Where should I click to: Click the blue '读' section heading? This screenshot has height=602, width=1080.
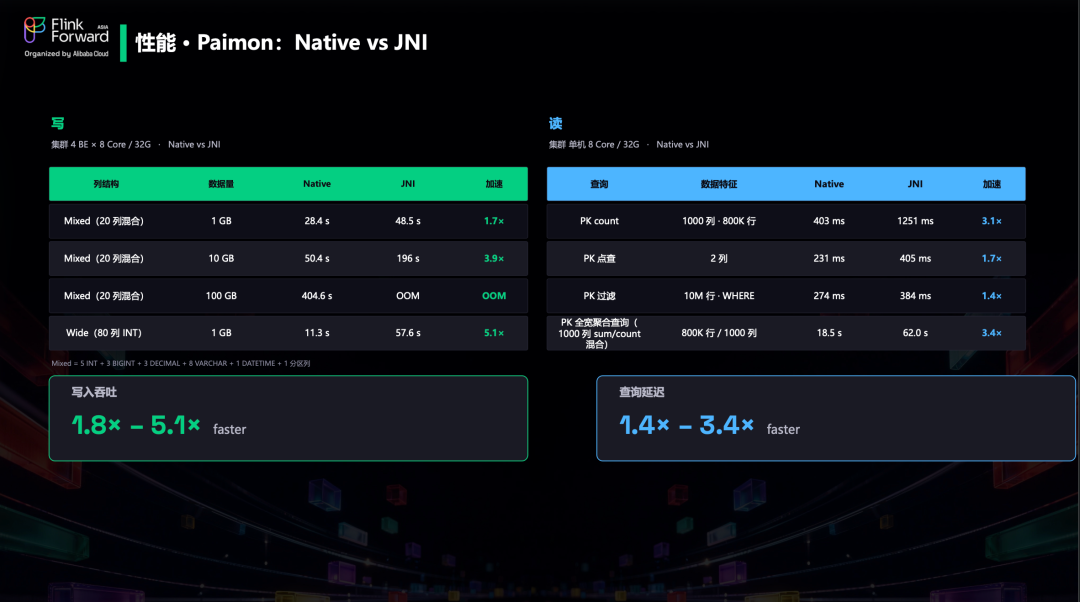click(555, 123)
